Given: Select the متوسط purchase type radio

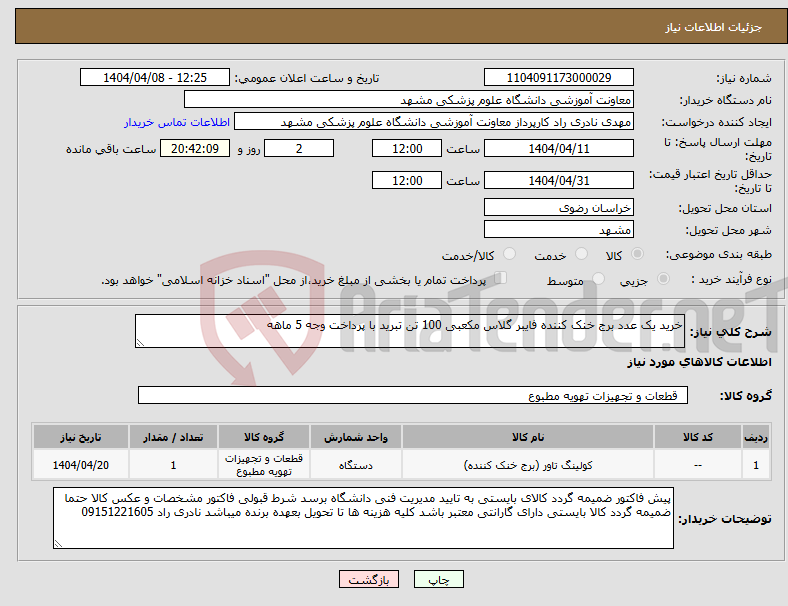Looking at the screenshot, I should click(x=598, y=278).
